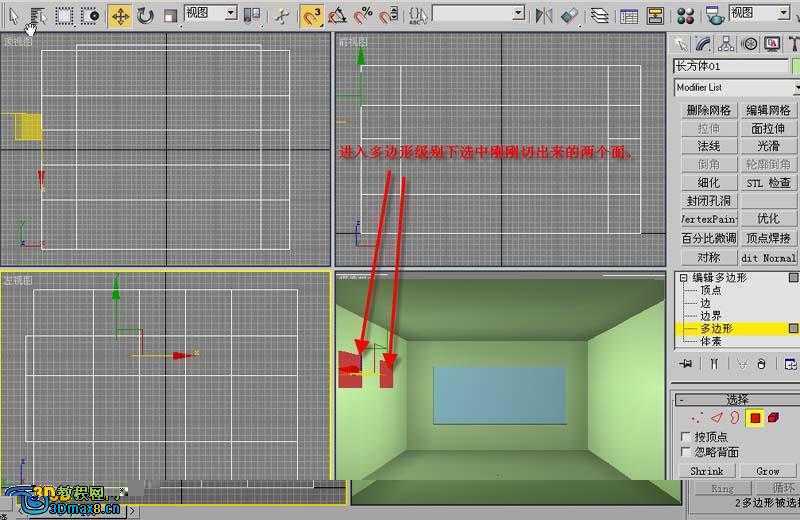
Task: Click the Use Pivot Point Center icon
Action: [252, 16]
